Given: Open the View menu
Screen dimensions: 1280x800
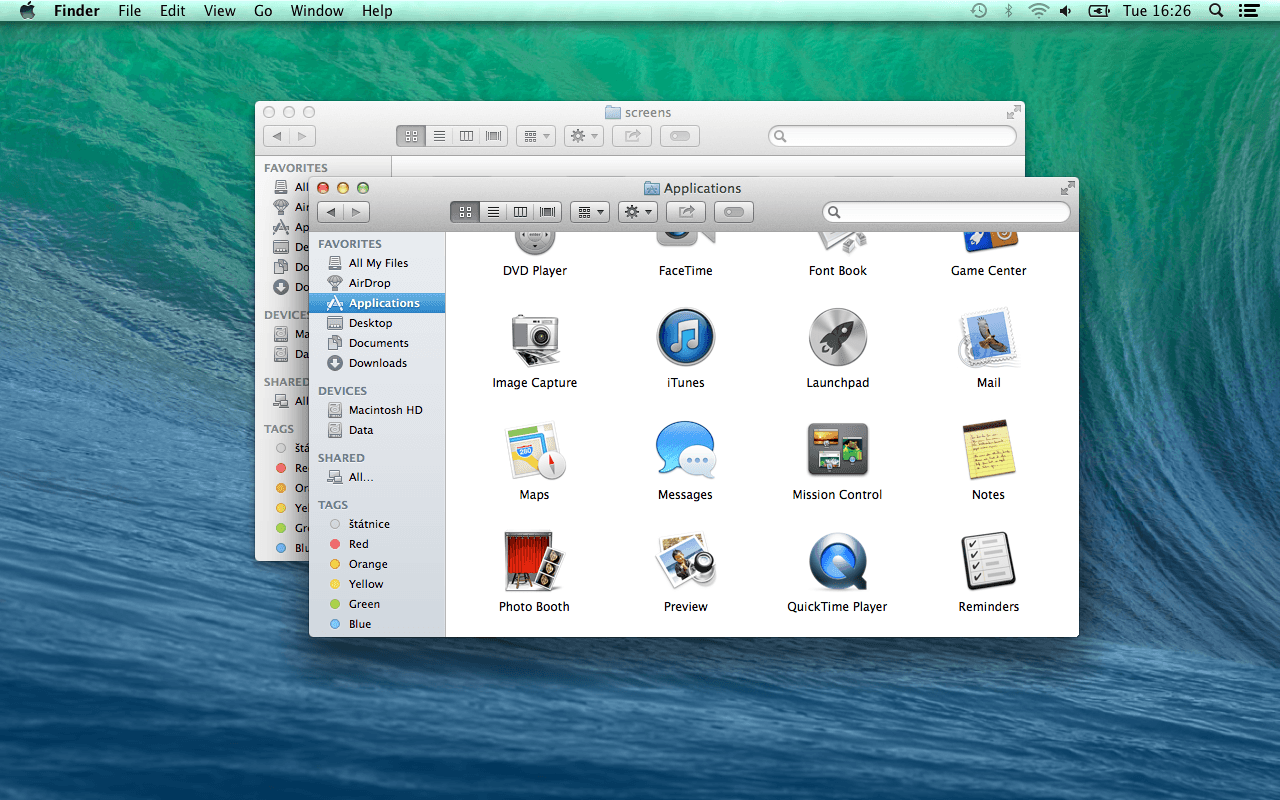Looking at the screenshot, I should [220, 11].
